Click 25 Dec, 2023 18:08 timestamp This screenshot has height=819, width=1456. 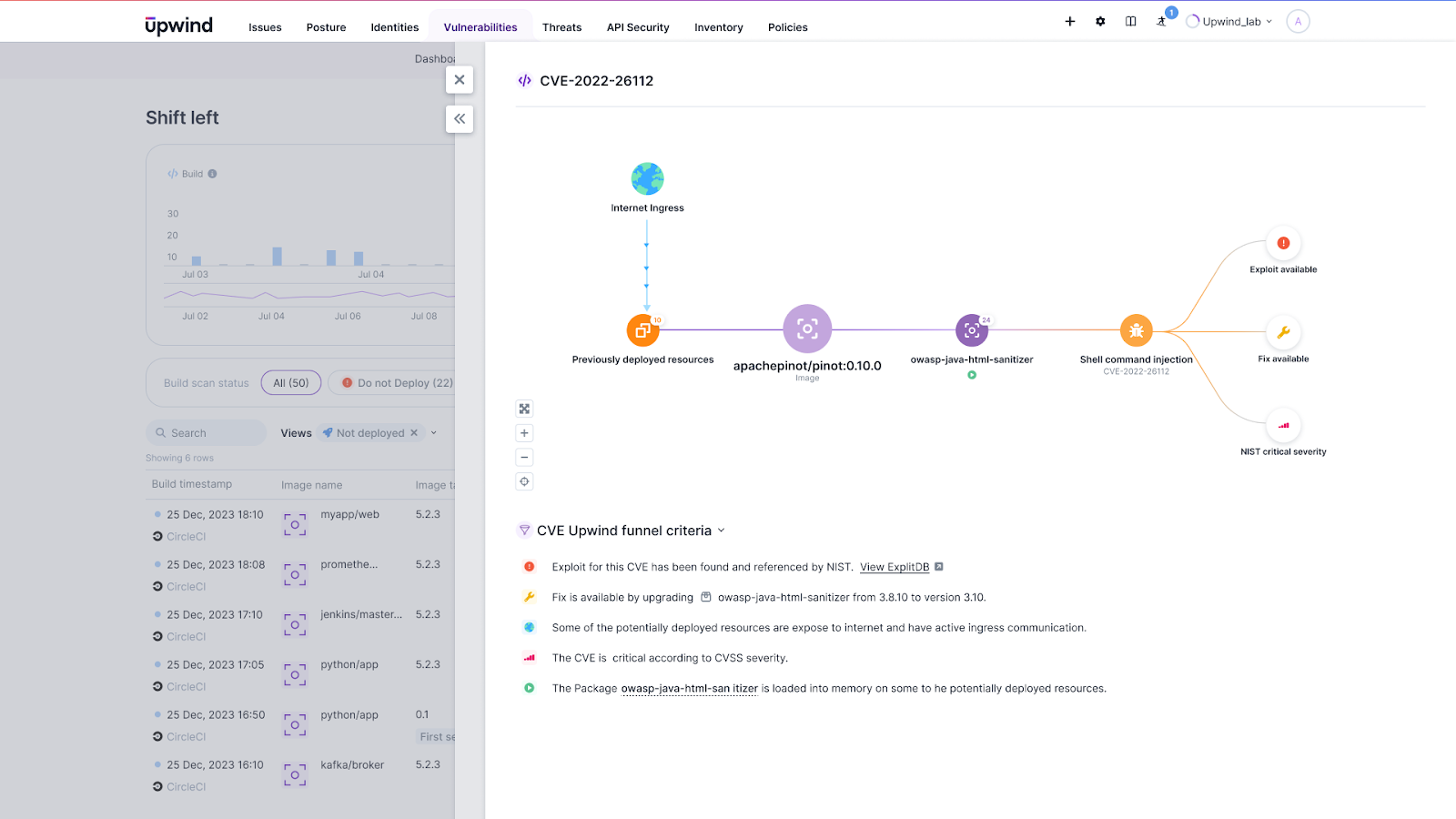tap(216, 565)
